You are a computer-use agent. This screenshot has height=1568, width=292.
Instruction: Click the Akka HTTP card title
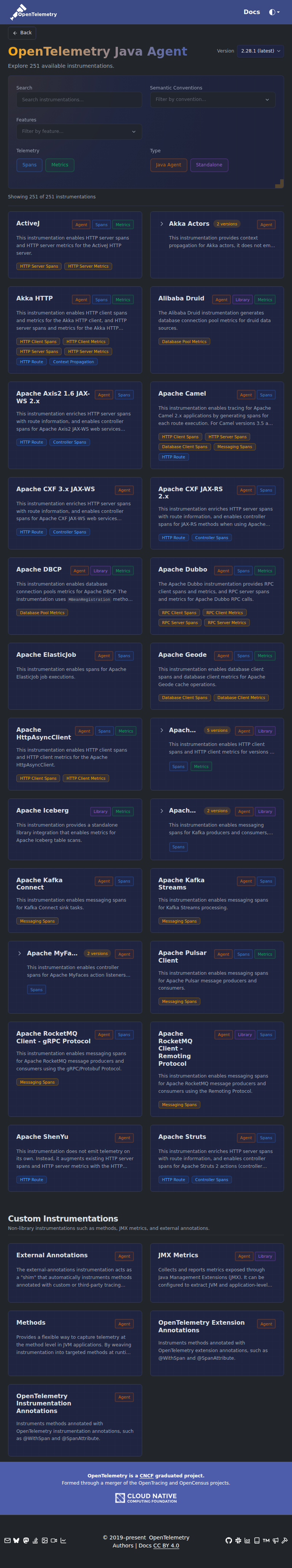pos(35,298)
